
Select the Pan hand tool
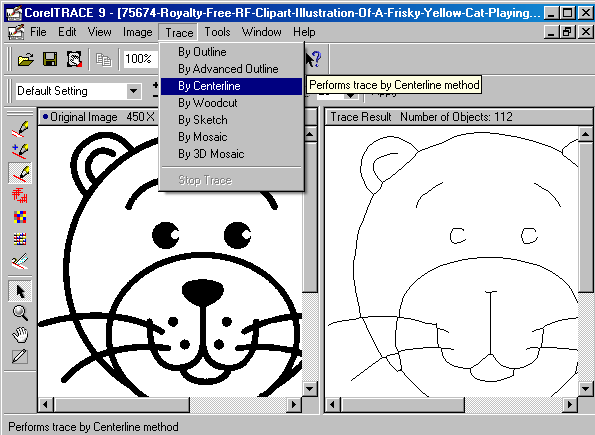coord(20,335)
